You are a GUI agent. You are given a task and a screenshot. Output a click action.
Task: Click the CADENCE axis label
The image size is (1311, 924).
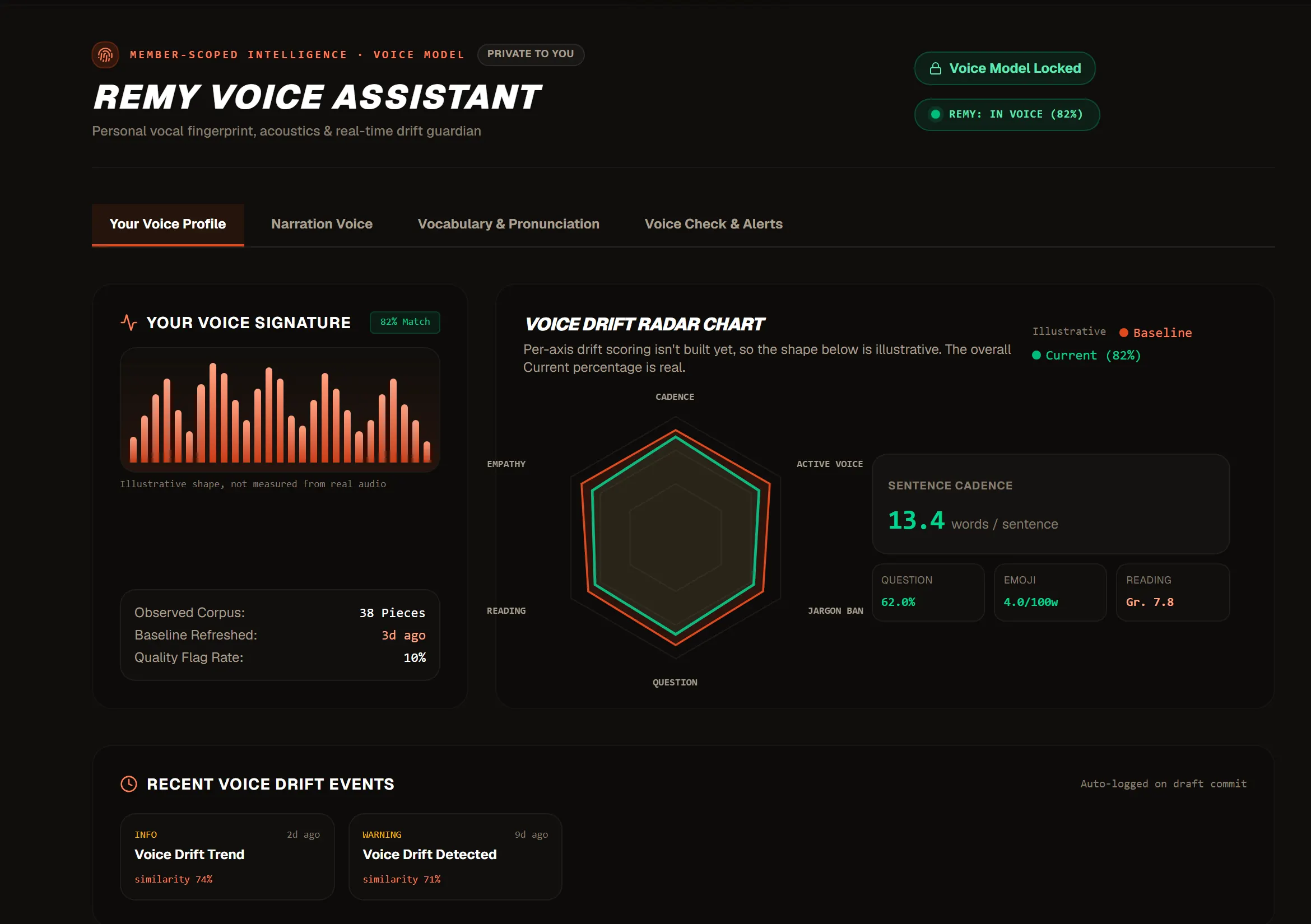[675, 396]
